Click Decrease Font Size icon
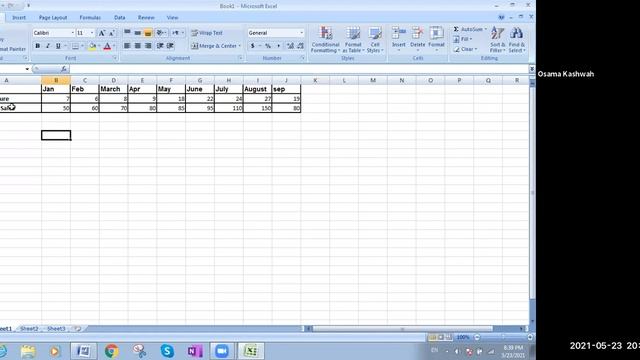Viewport: 640px width, 360px height. point(111,33)
